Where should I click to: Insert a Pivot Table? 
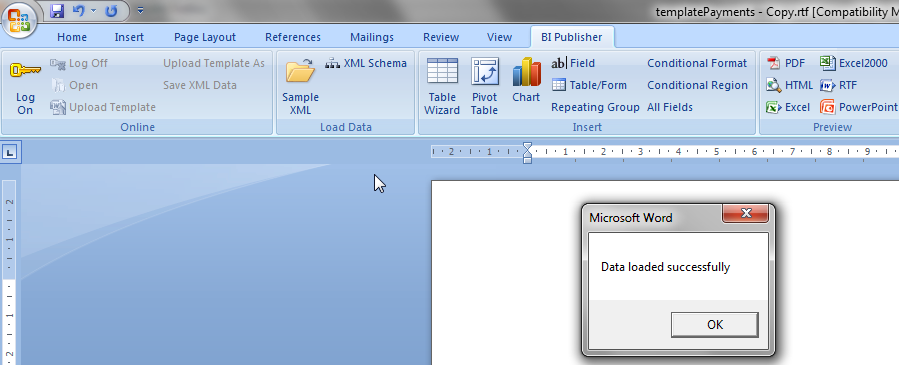pyautogui.click(x=484, y=87)
